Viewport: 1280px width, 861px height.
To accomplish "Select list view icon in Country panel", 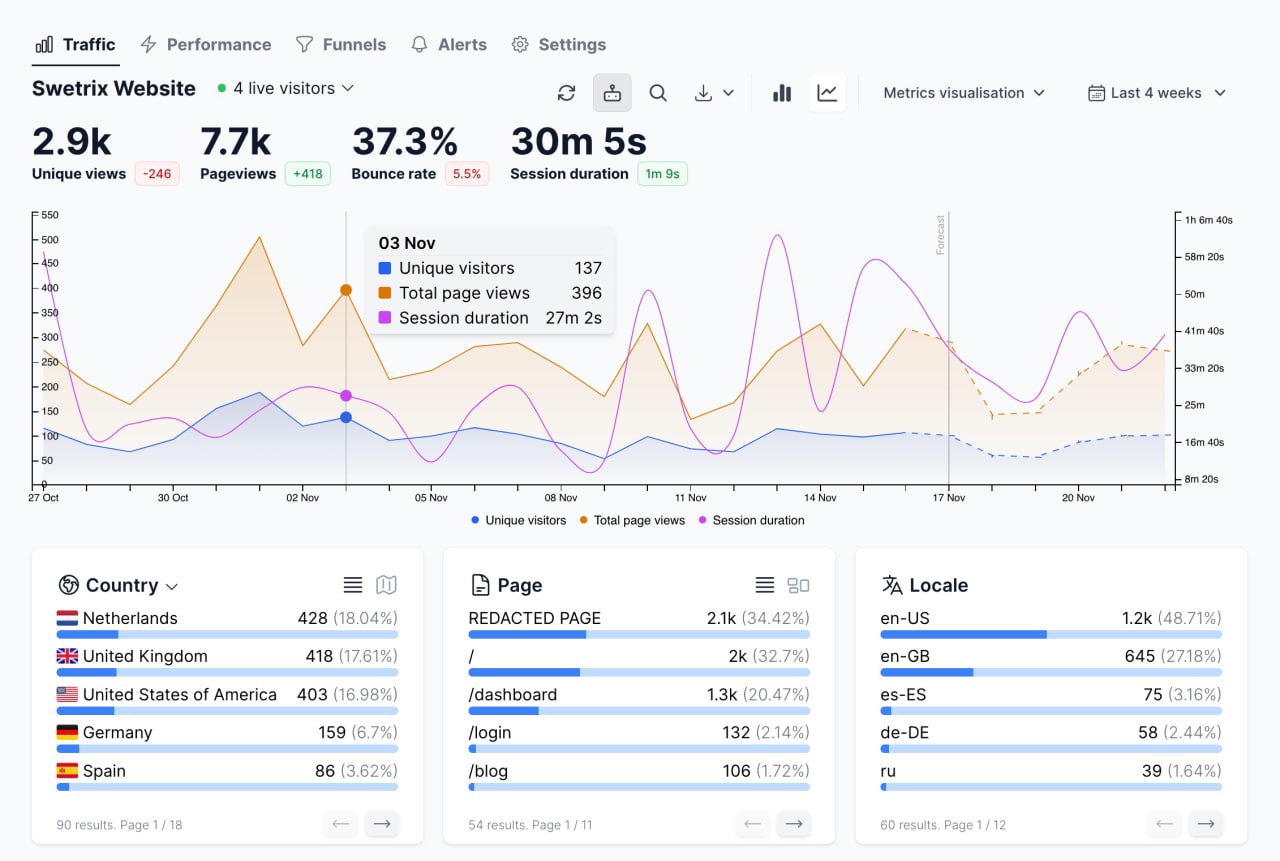I will [x=353, y=585].
